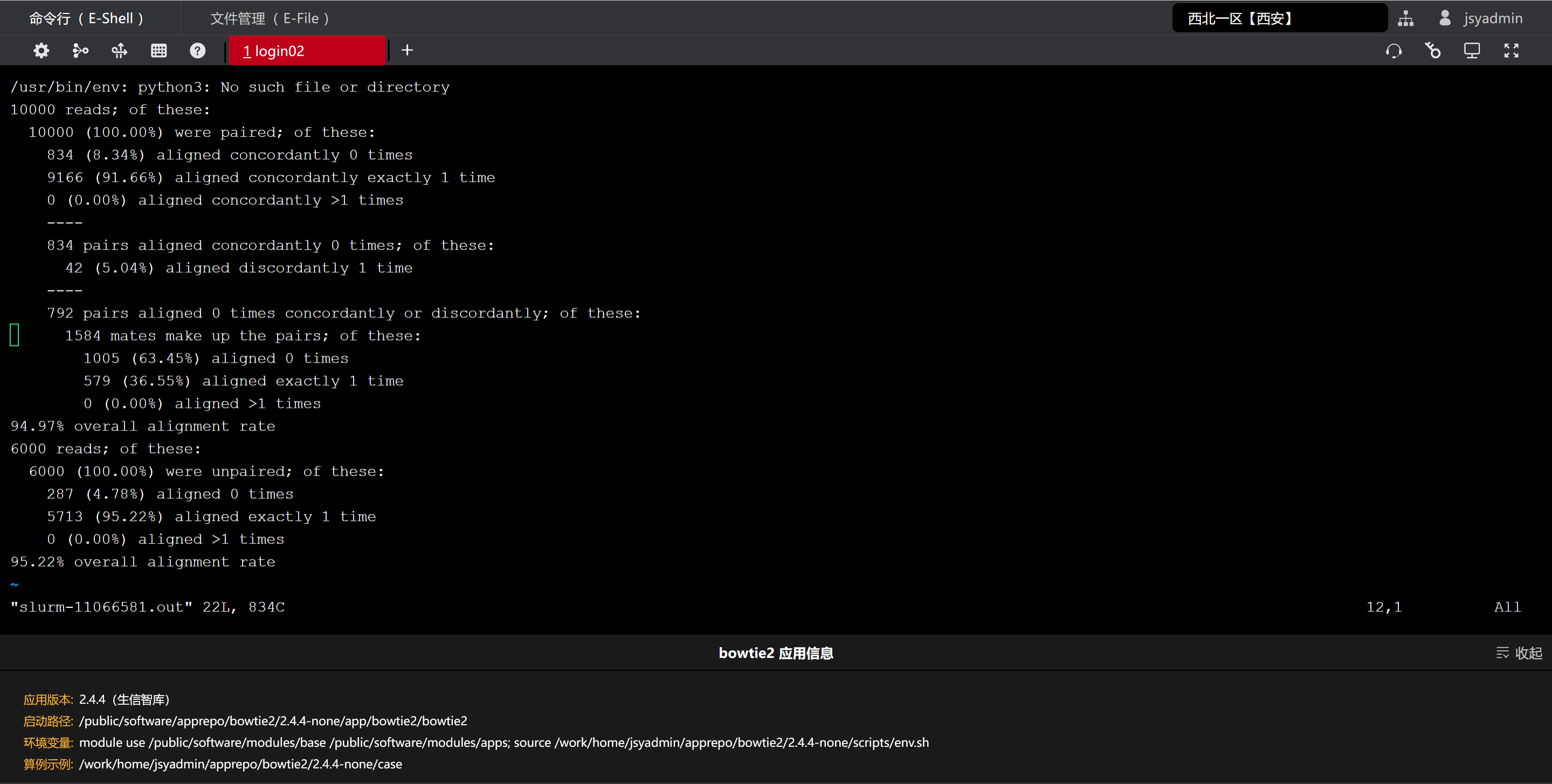Image resolution: width=1552 pixels, height=784 pixels.
Task: Click the 10000 reads; of these line
Action: click(111, 109)
